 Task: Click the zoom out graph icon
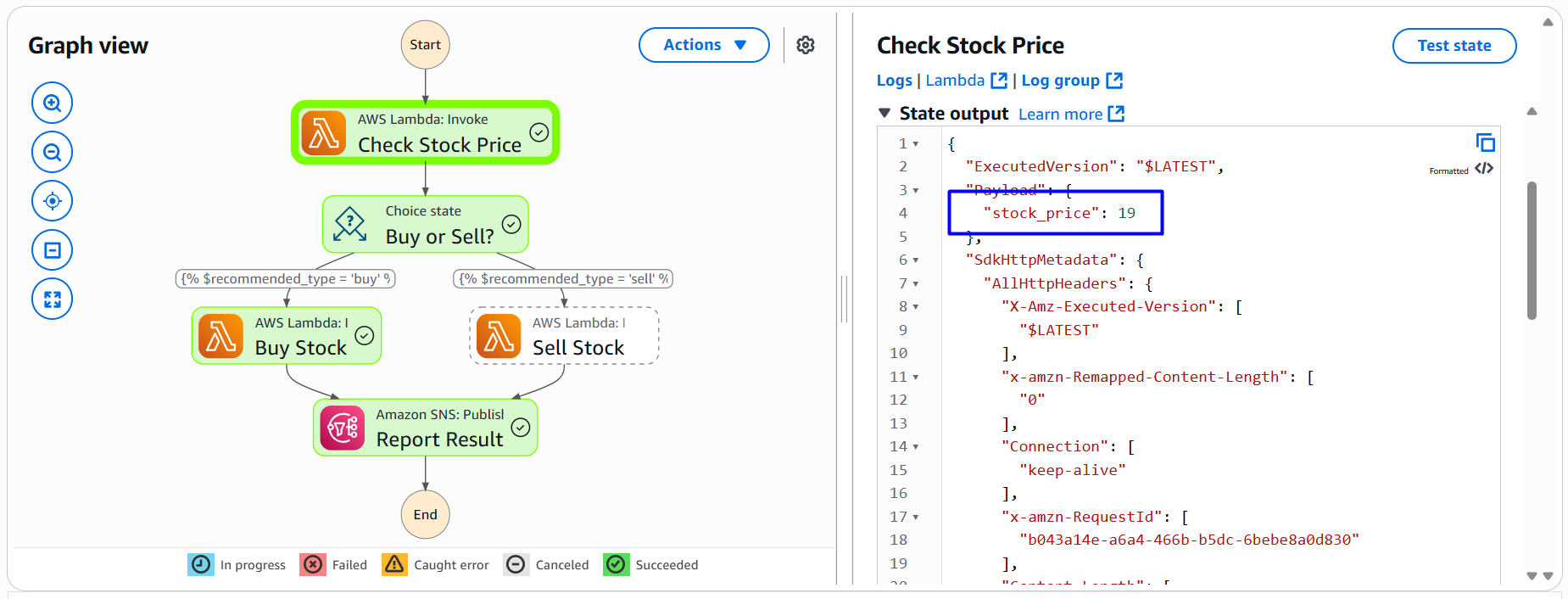pos(52,153)
